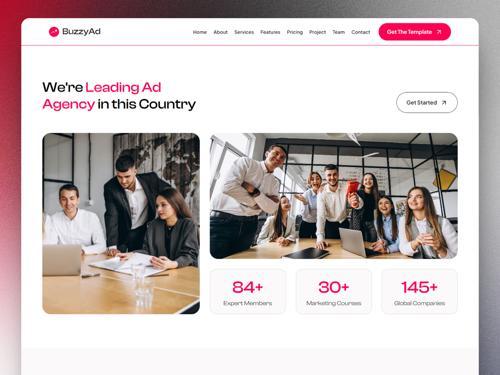Open the Contact nav link
Viewport: 500px width, 375px height.
(x=361, y=32)
